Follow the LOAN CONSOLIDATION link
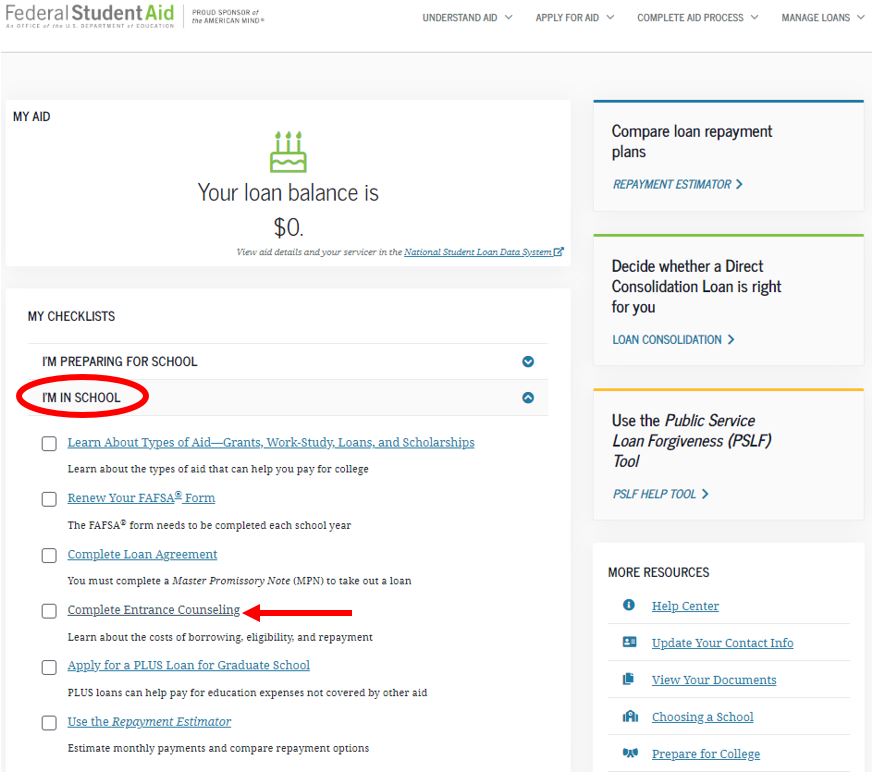The width and height of the screenshot is (874, 778). click(x=667, y=339)
